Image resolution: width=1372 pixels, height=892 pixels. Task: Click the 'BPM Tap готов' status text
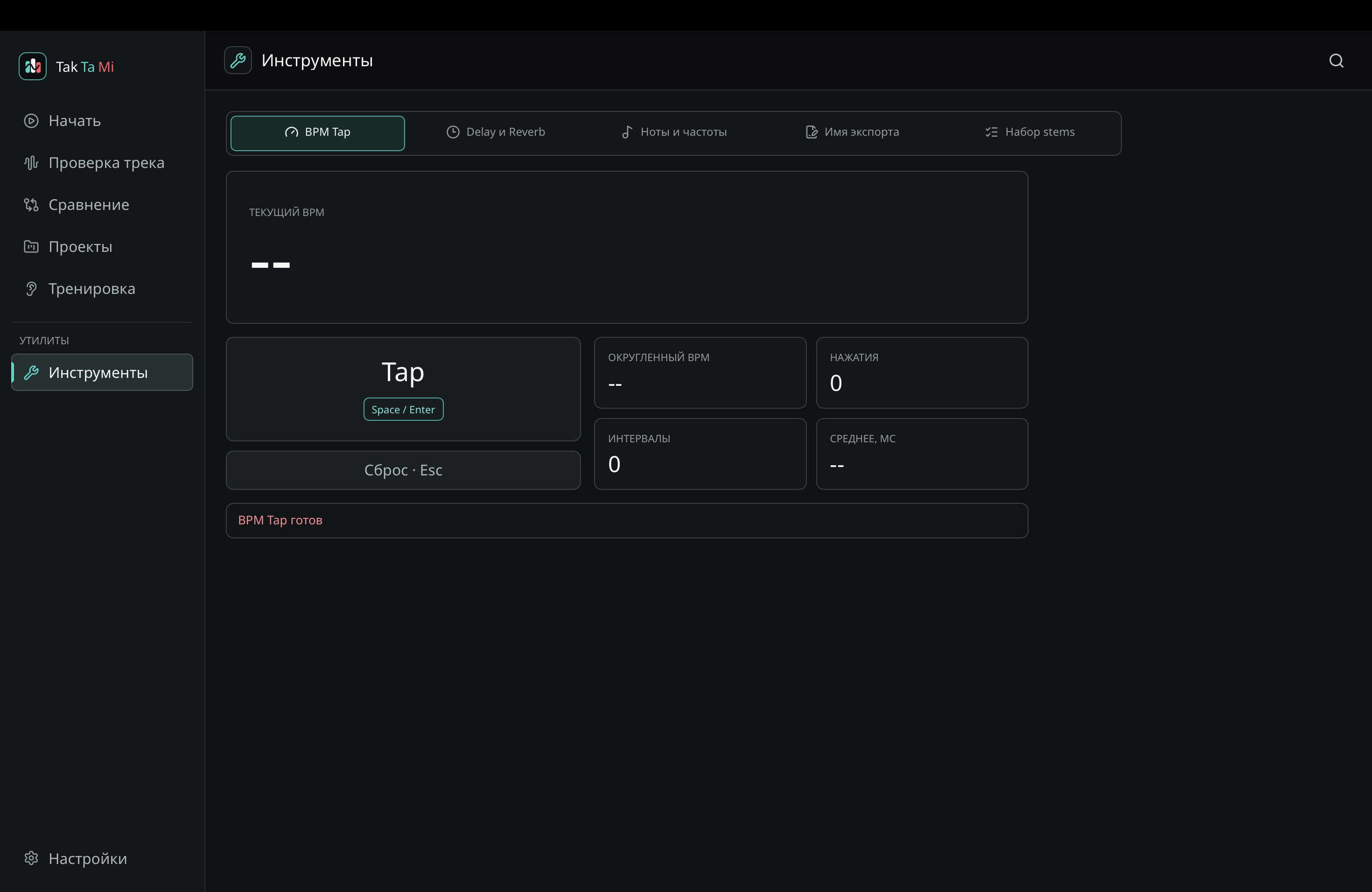click(x=280, y=520)
